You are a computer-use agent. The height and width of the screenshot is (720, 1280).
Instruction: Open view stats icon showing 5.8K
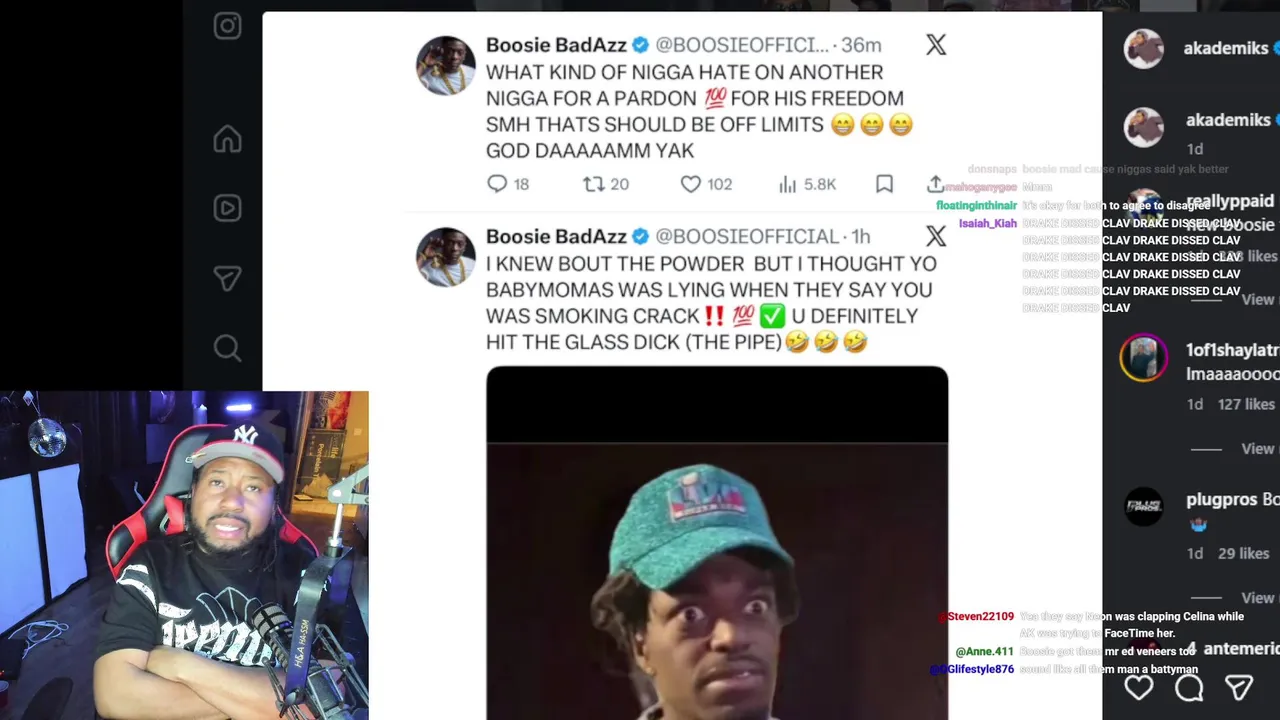[788, 184]
